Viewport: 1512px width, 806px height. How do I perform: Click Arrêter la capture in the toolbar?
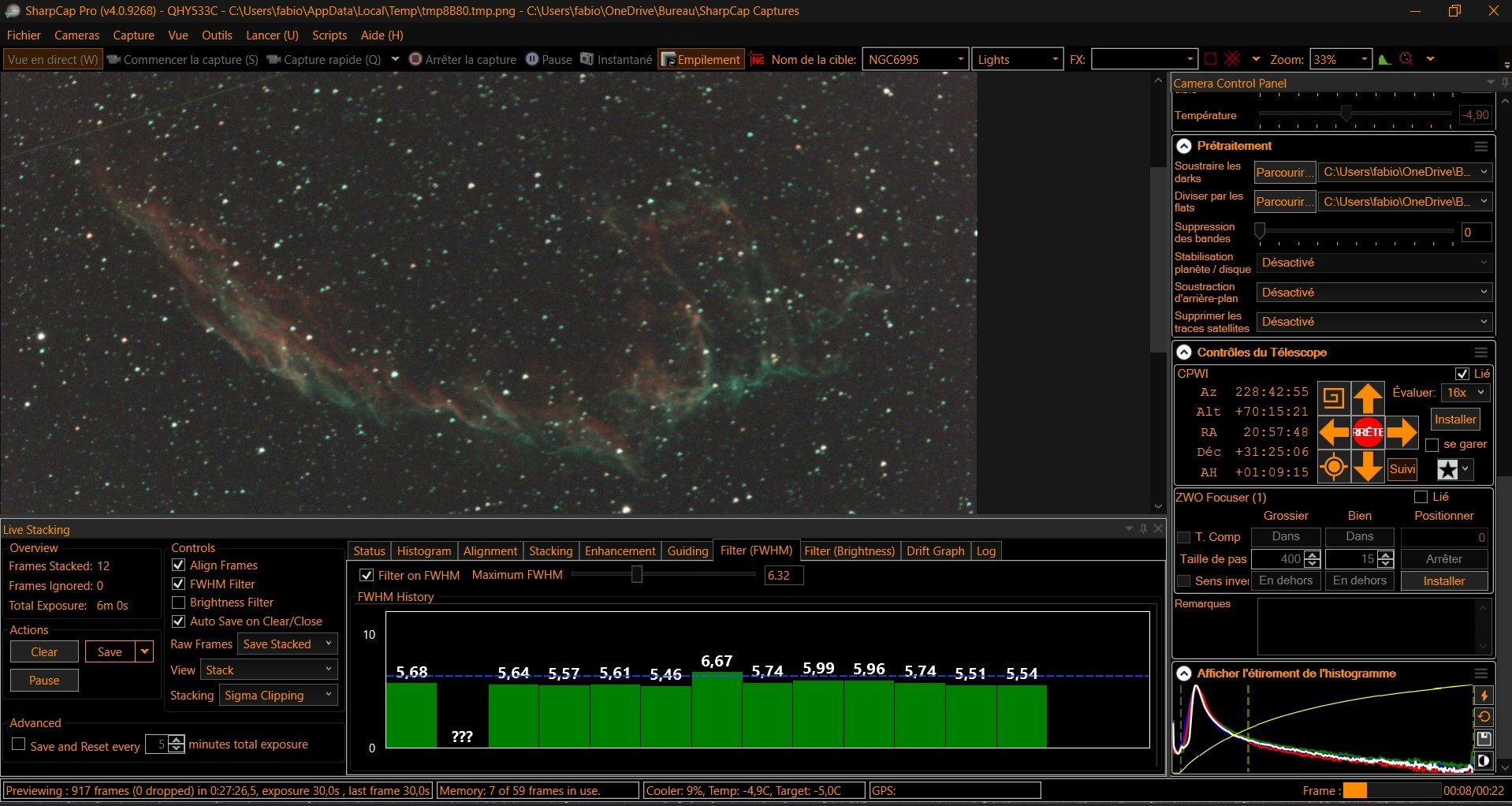pyautogui.click(x=462, y=60)
